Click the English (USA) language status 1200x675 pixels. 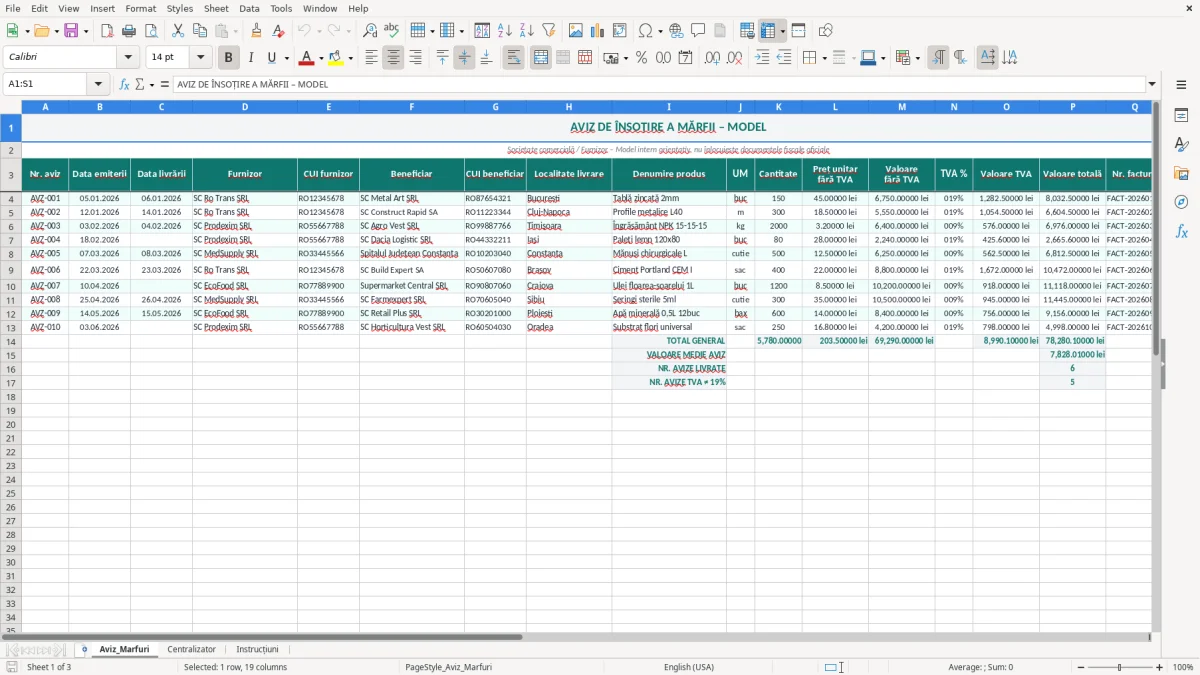tap(689, 667)
